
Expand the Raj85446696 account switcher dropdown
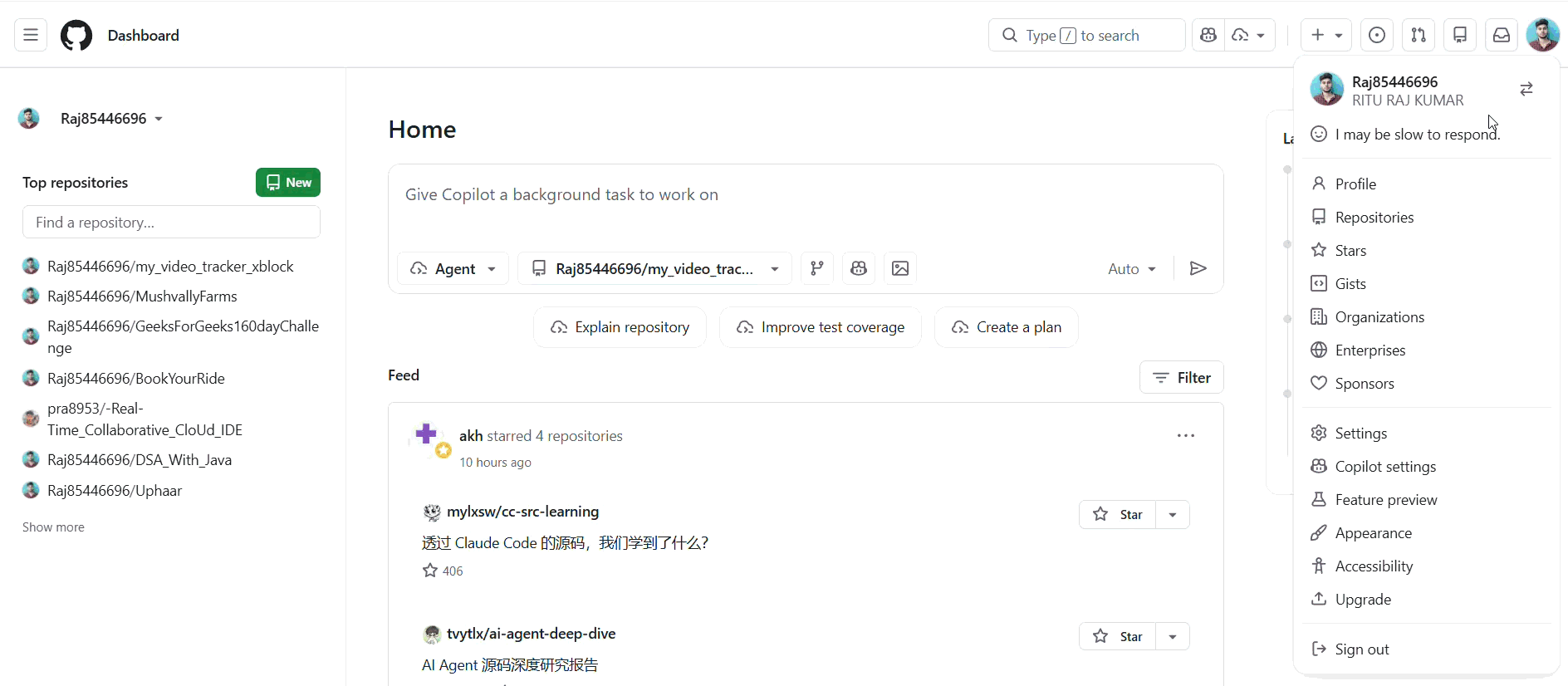pos(111,119)
